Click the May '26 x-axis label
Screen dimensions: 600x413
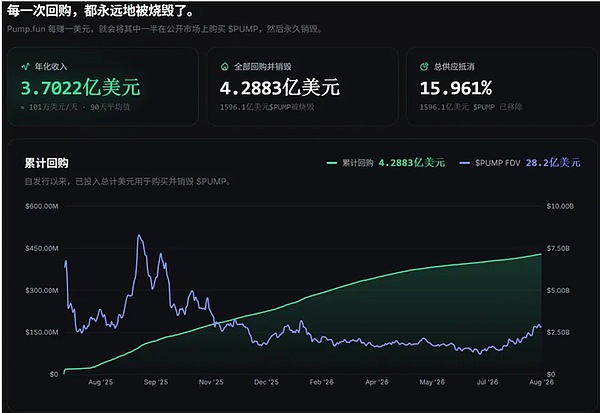click(432, 382)
